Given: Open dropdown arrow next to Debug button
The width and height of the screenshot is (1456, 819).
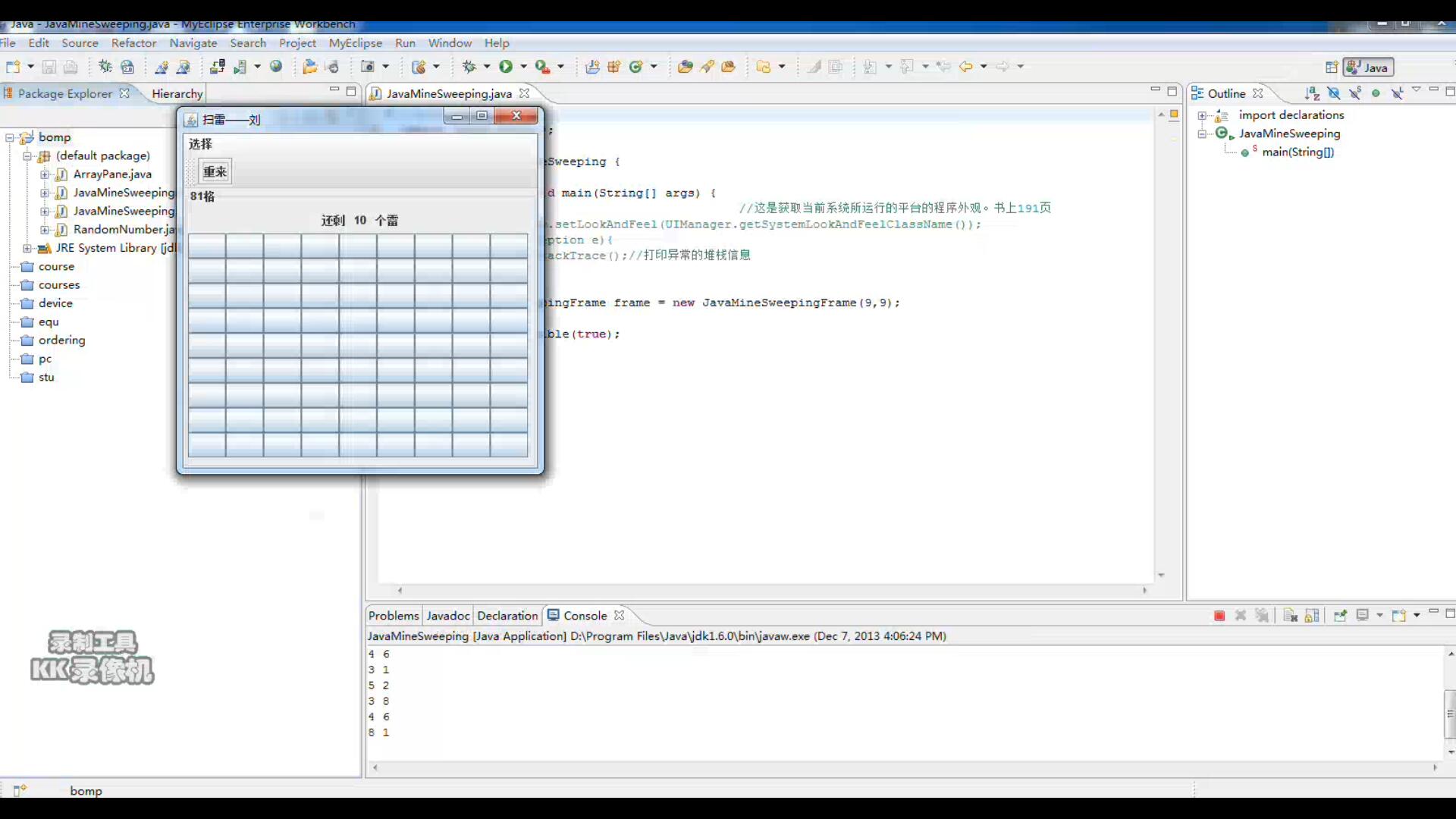Looking at the screenshot, I should (x=487, y=67).
